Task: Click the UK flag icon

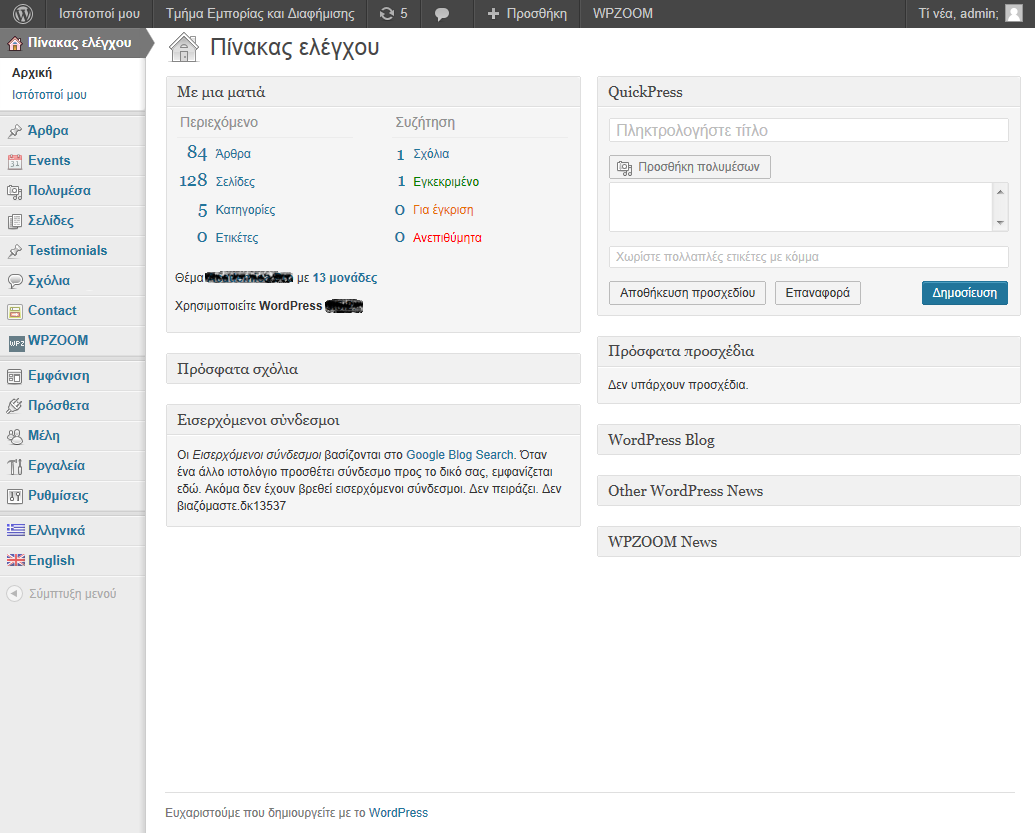Action: coord(16,560)
